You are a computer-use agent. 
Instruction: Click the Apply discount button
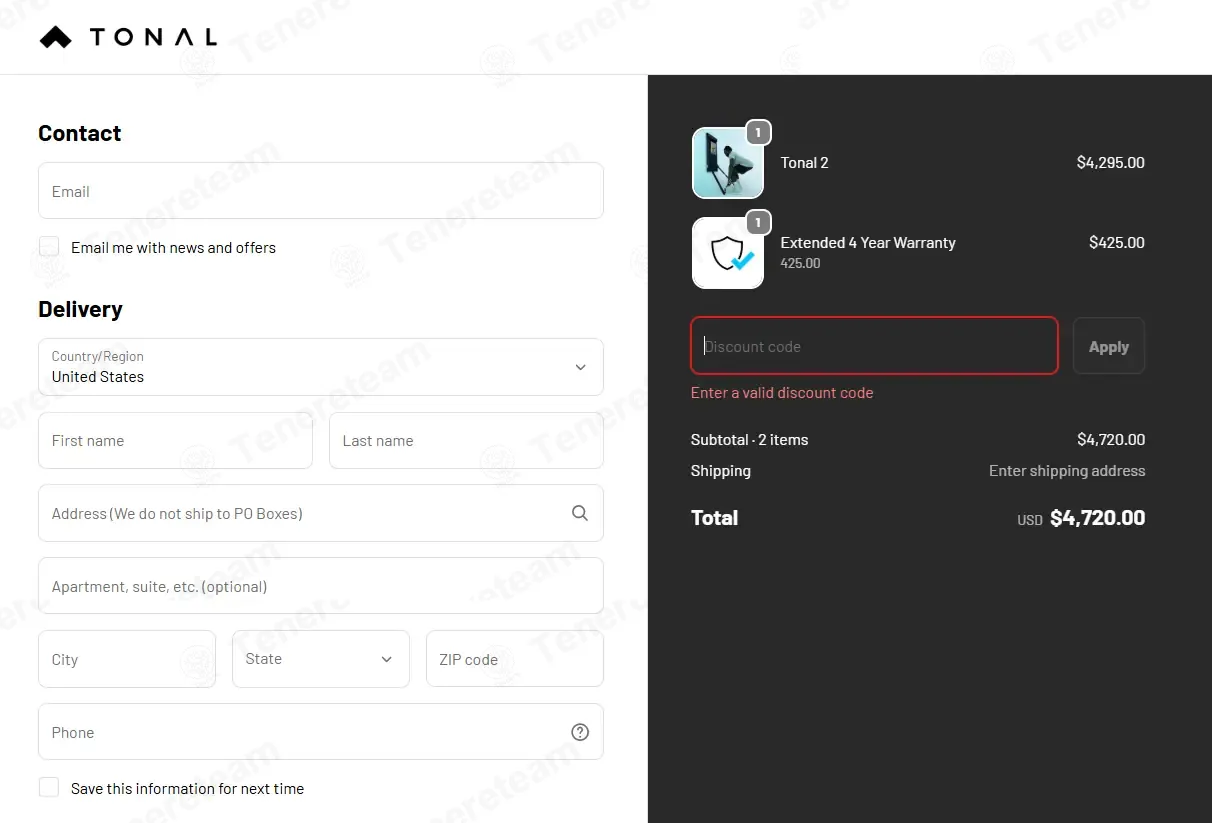tap(1109, 346)
